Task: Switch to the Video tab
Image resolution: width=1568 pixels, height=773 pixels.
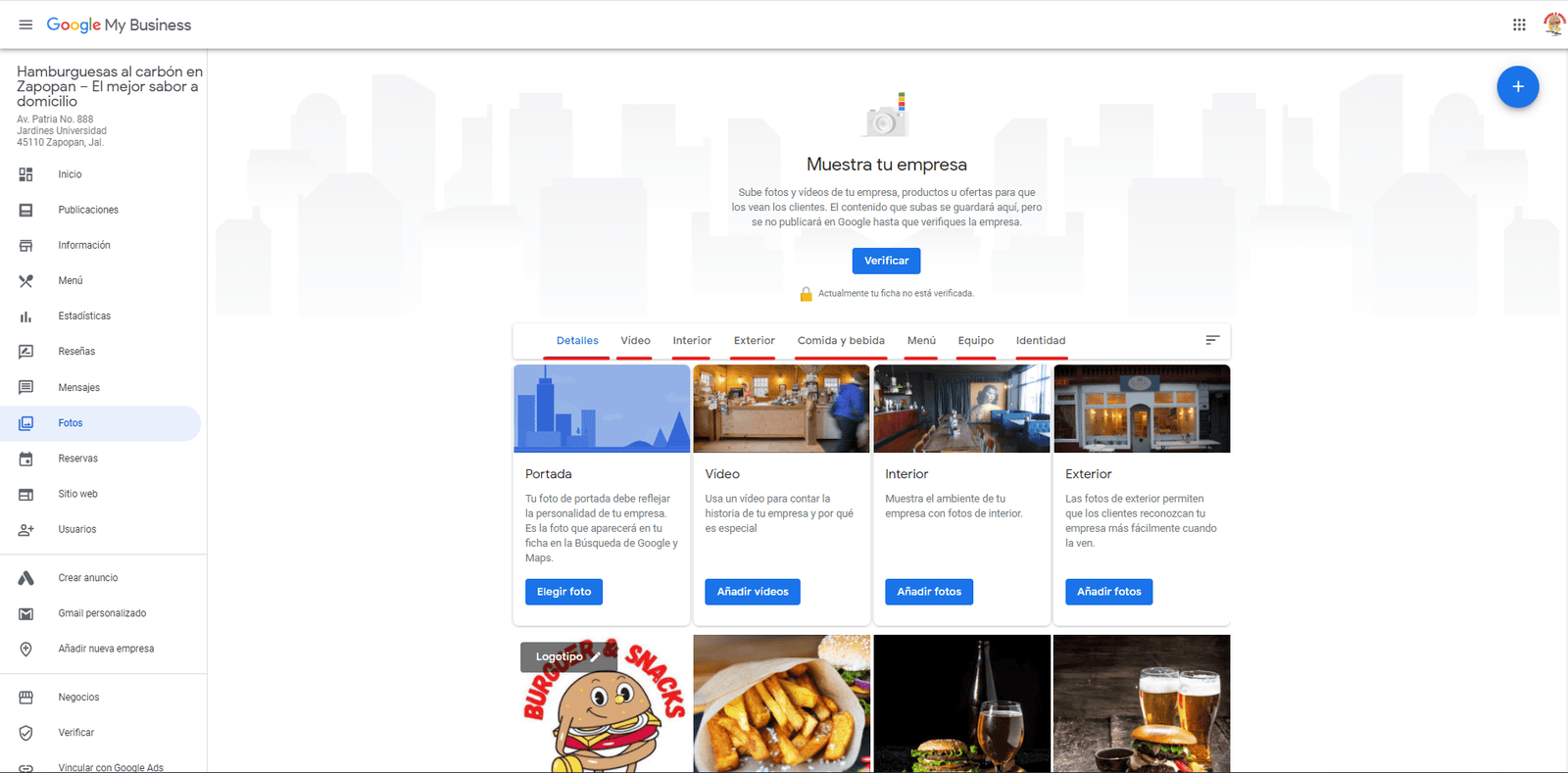Action: coord(635,341)
